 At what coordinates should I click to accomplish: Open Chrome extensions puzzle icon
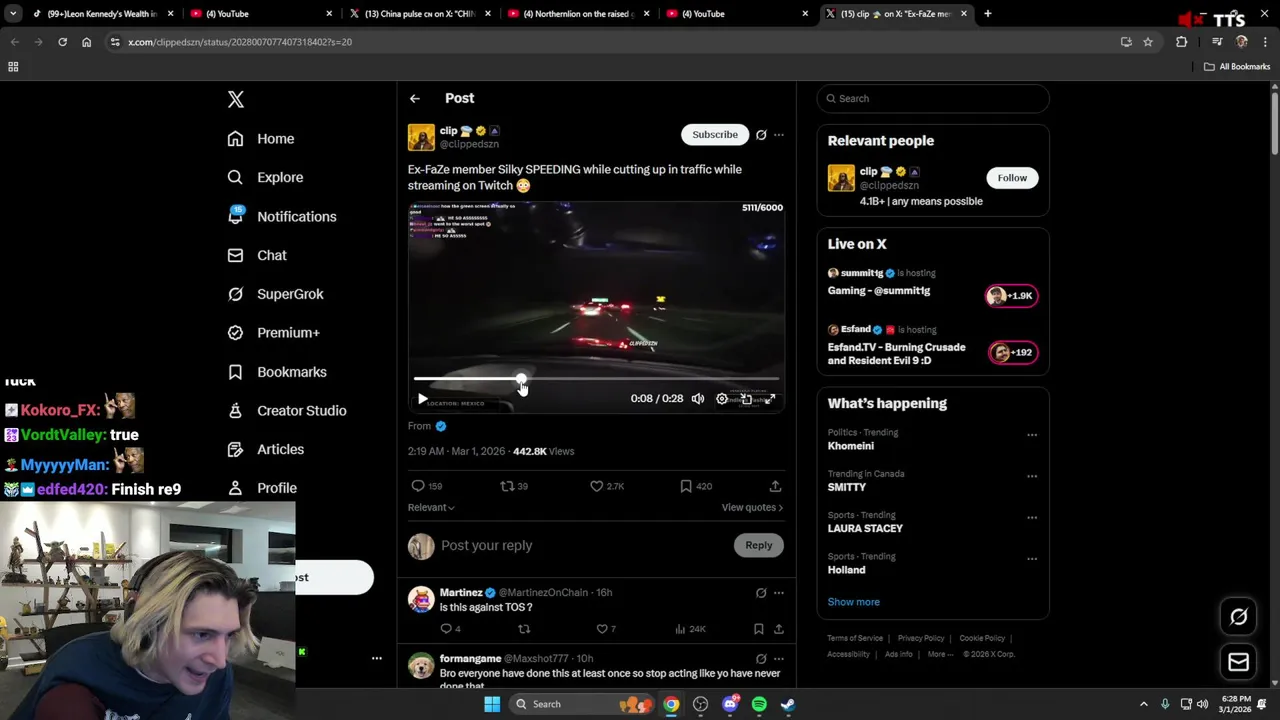click(x=1182, y=42)
